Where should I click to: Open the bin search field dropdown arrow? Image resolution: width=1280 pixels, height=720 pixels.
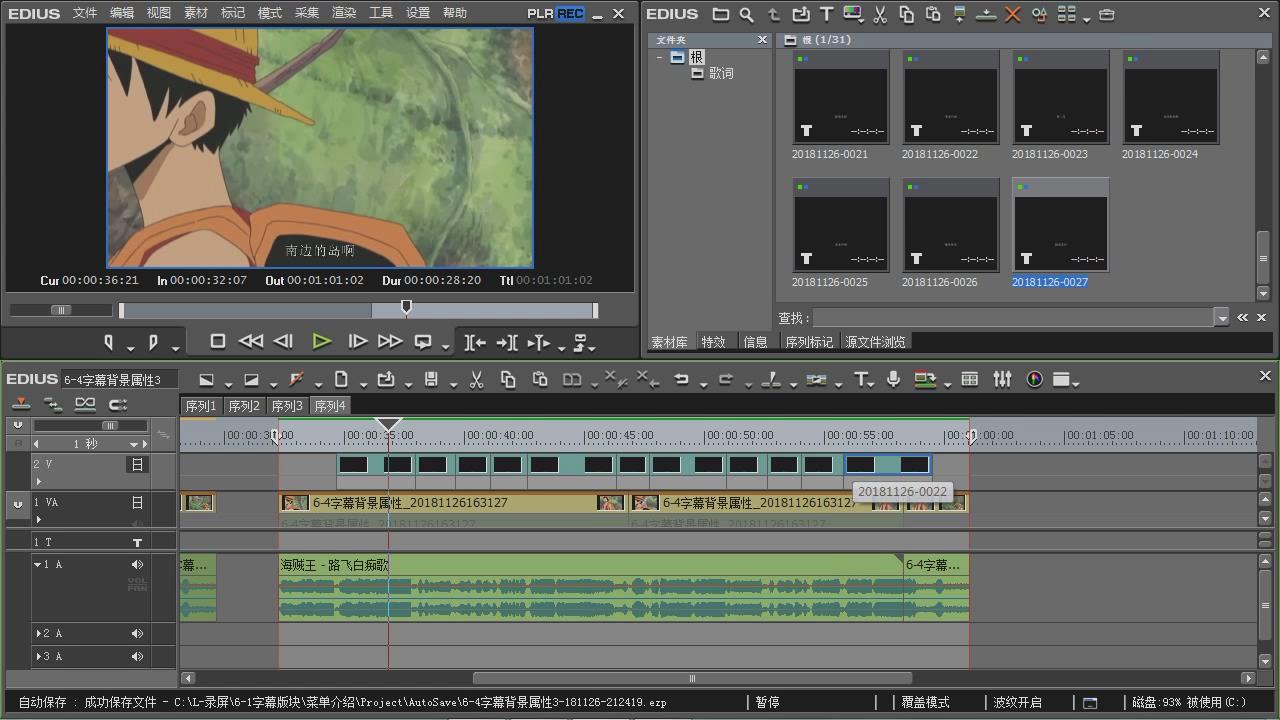click(1221, 318)
